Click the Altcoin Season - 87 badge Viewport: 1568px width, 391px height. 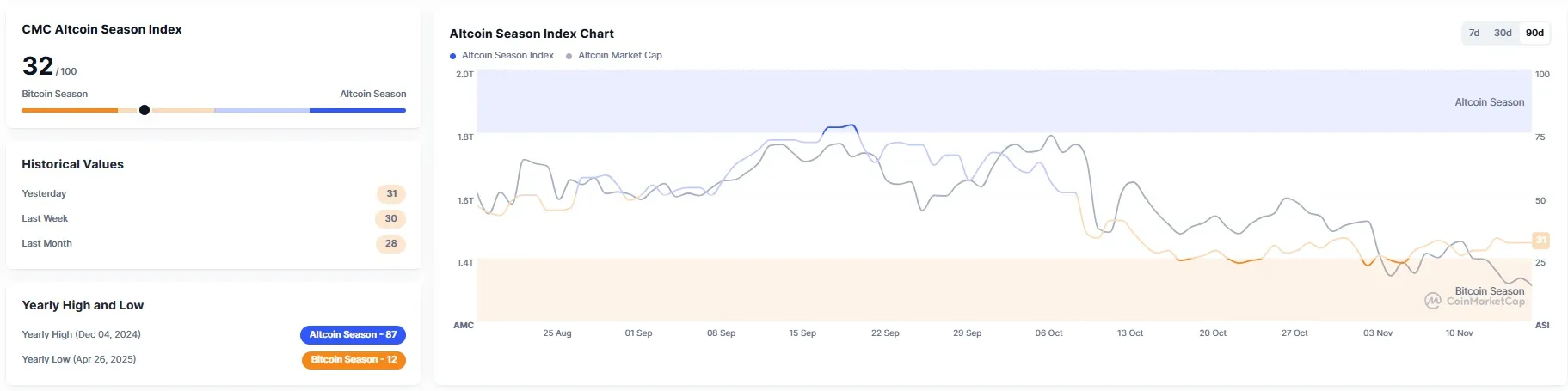(x=353, y=334)
